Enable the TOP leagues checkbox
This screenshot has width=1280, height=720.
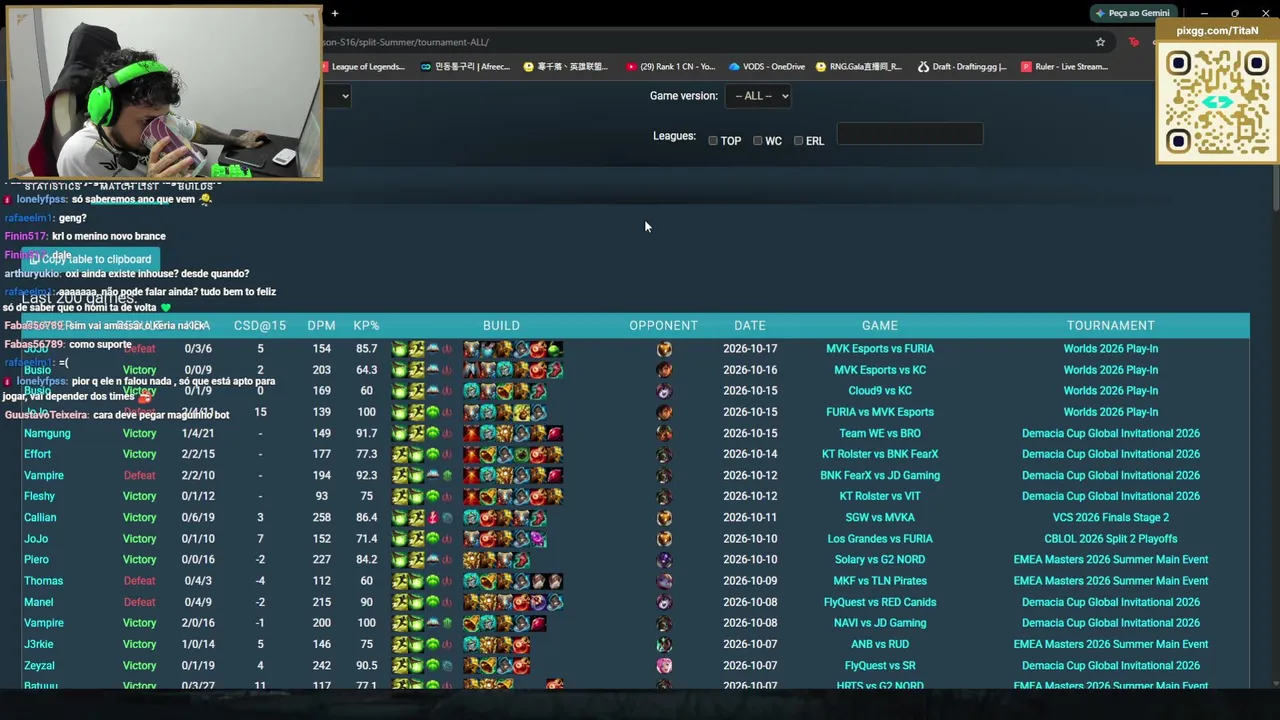713,141
